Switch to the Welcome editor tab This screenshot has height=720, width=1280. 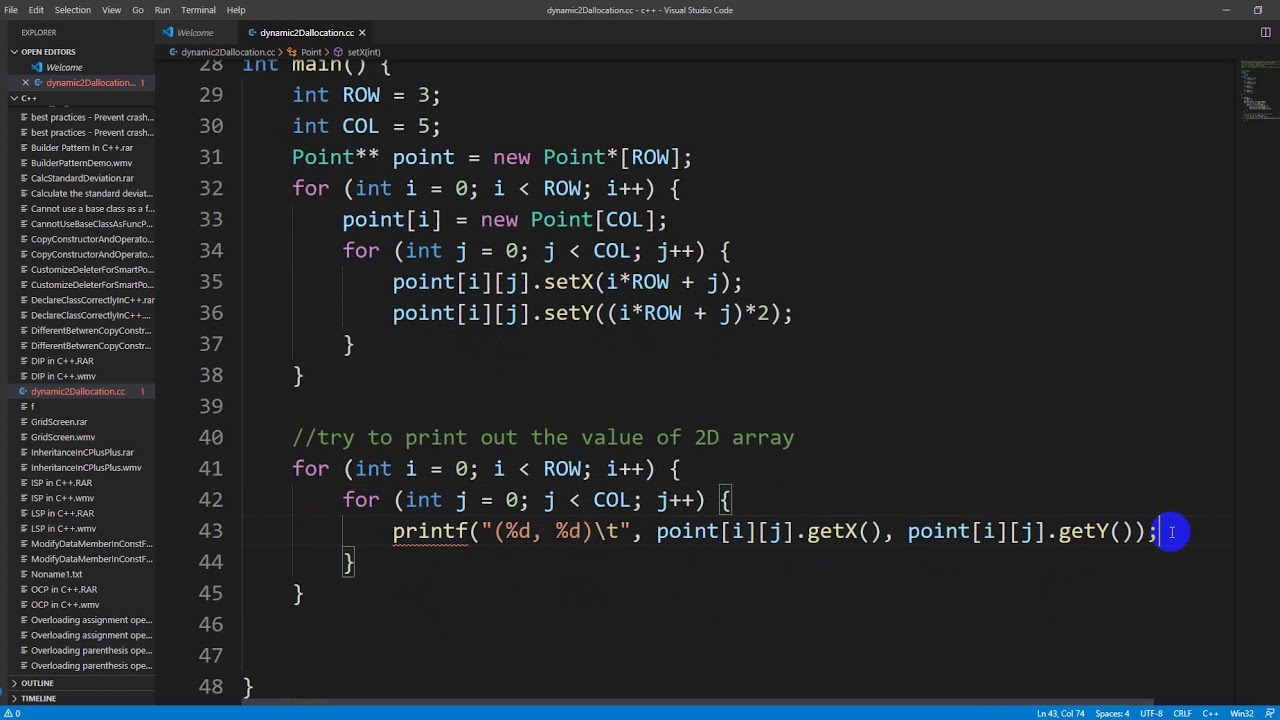click(x=195, y=33)
